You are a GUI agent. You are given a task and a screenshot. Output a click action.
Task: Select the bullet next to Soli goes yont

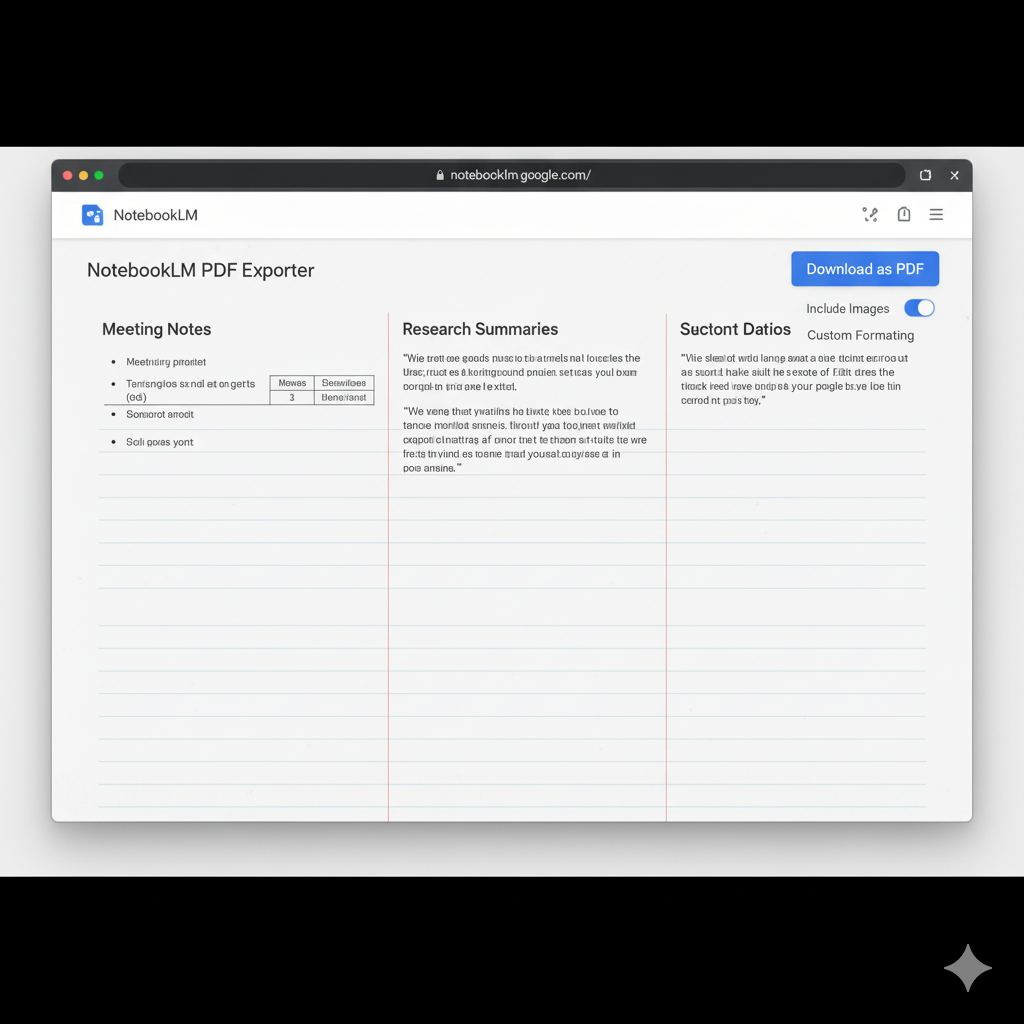tap(111, 441)
